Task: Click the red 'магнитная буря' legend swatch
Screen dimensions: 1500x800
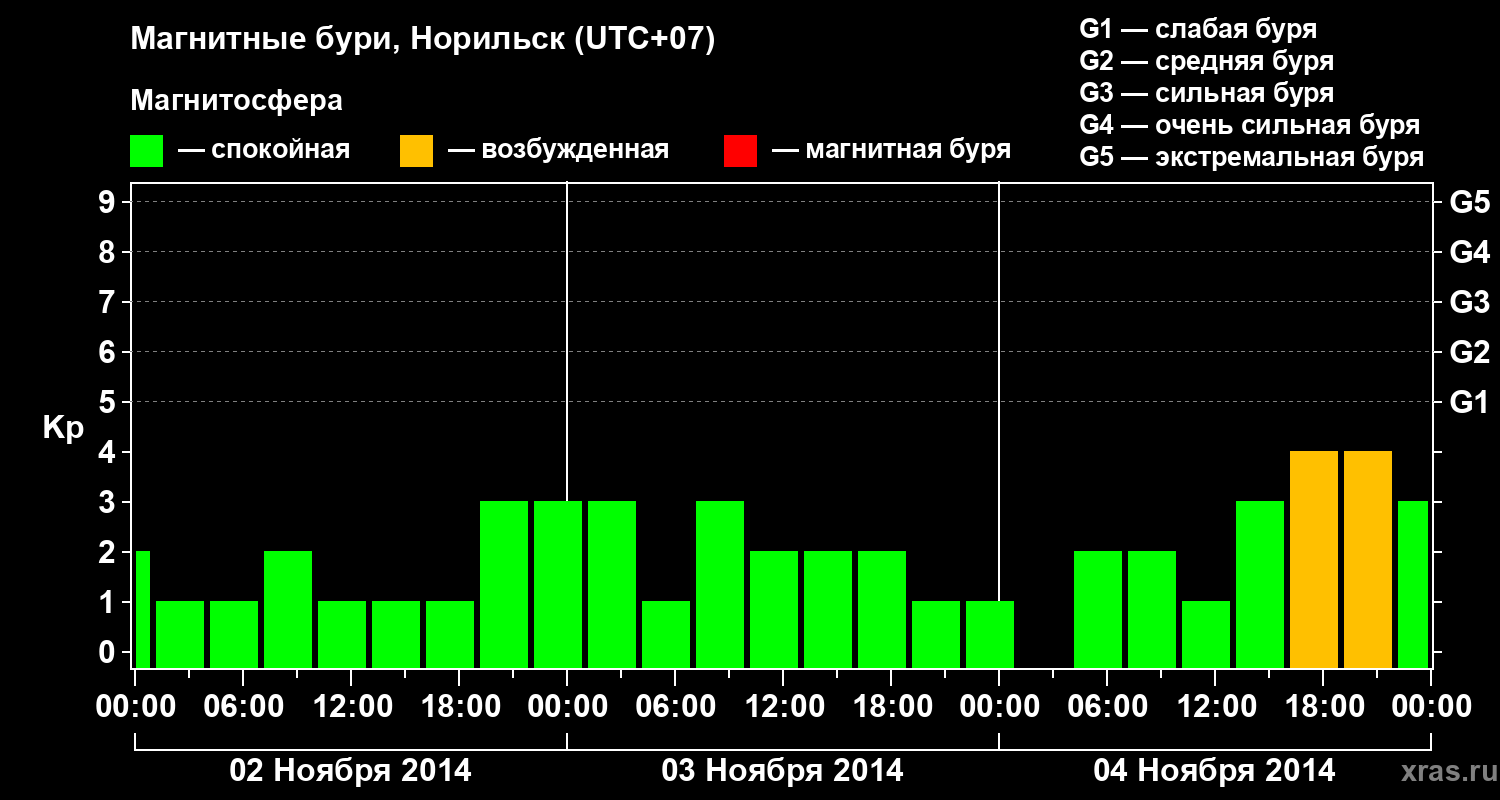Action: point(740,151)
